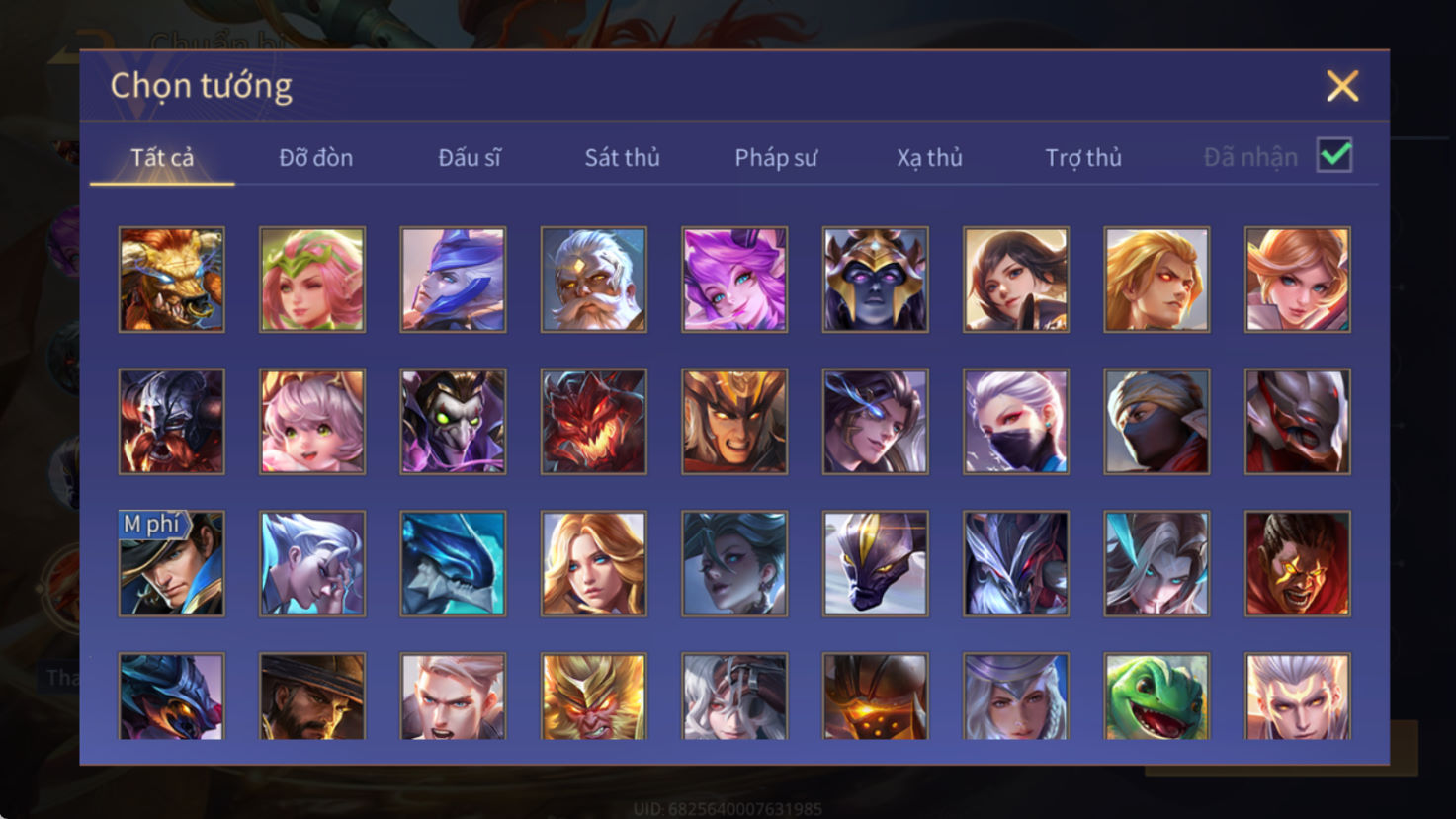Viewport: 1456px width, 819px height.
Task: Select the blue armored dragon hero
Action: click(453, 563)
